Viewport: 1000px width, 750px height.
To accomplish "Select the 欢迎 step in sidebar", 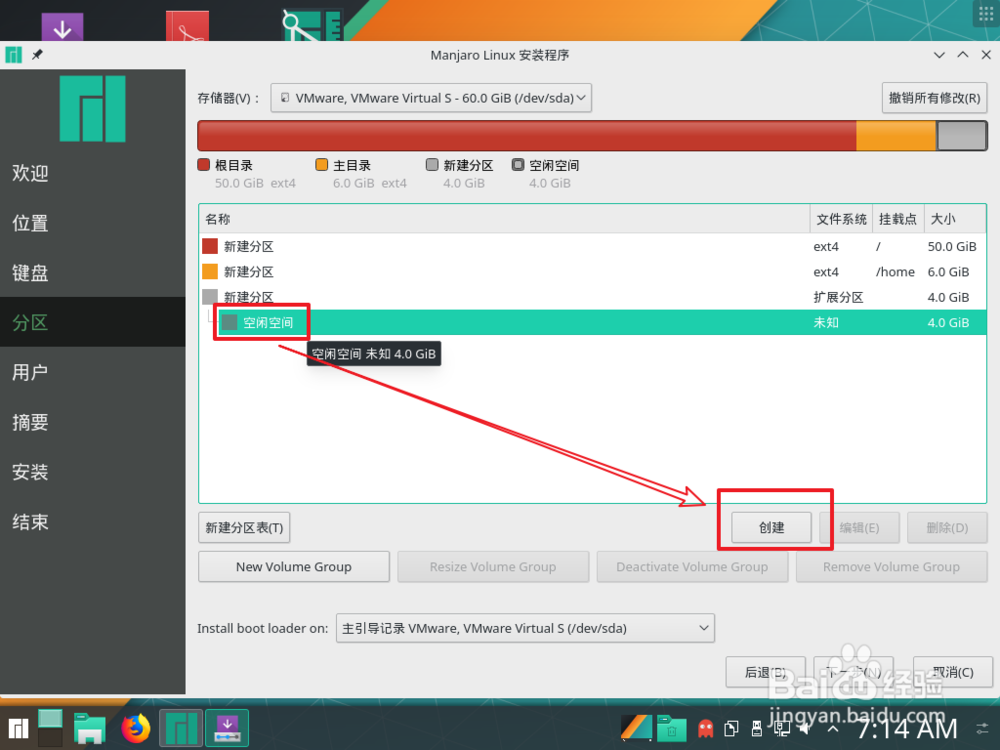I will [x=92, y=173].
